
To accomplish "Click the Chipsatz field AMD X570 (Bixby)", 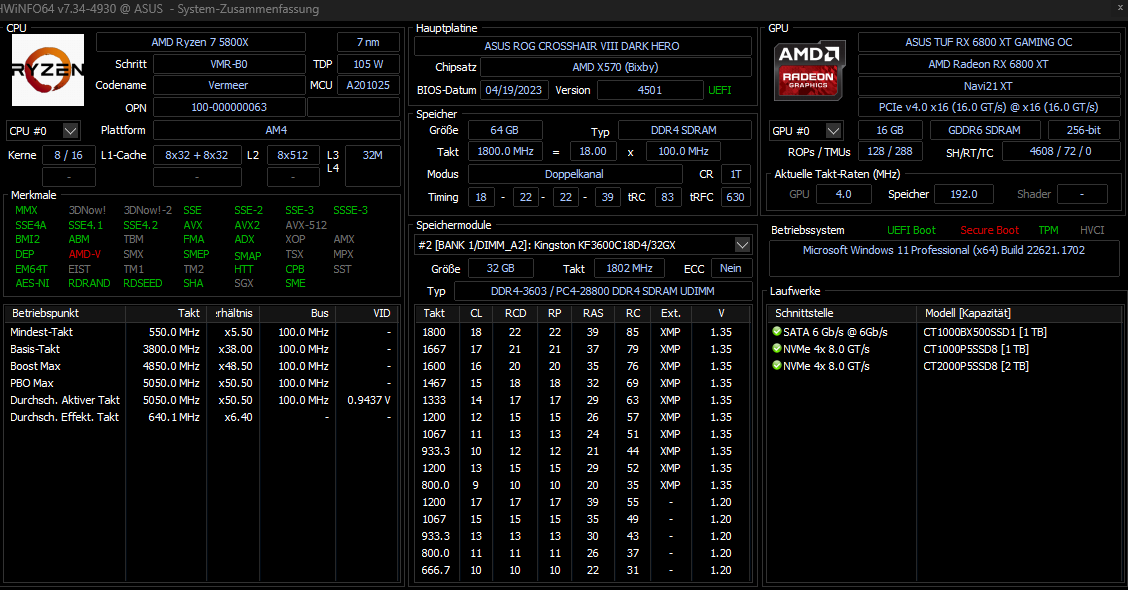I will [615, 67].
